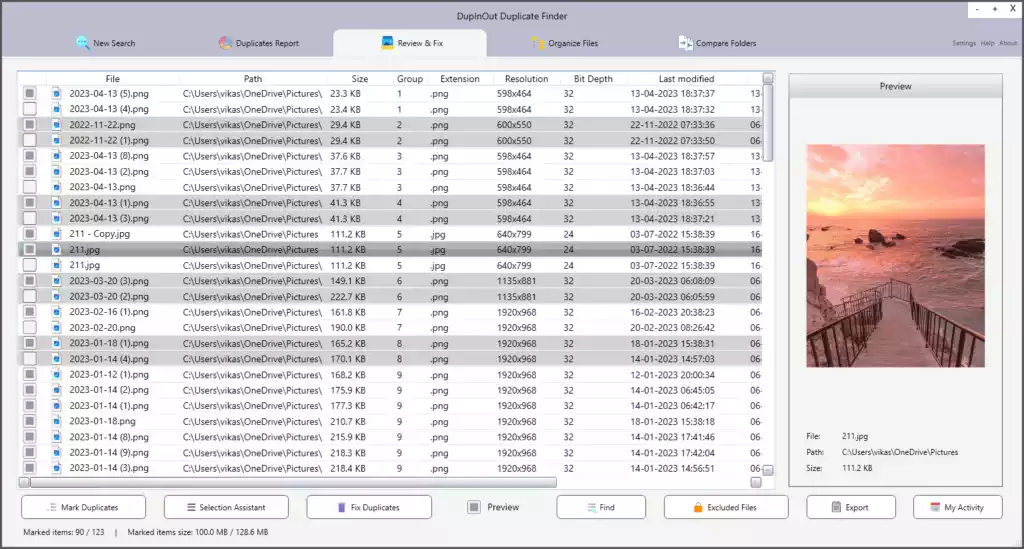Click the lock icon on Excluded Files
Screen dimensions: 1024x549
(x=698, y=508)
